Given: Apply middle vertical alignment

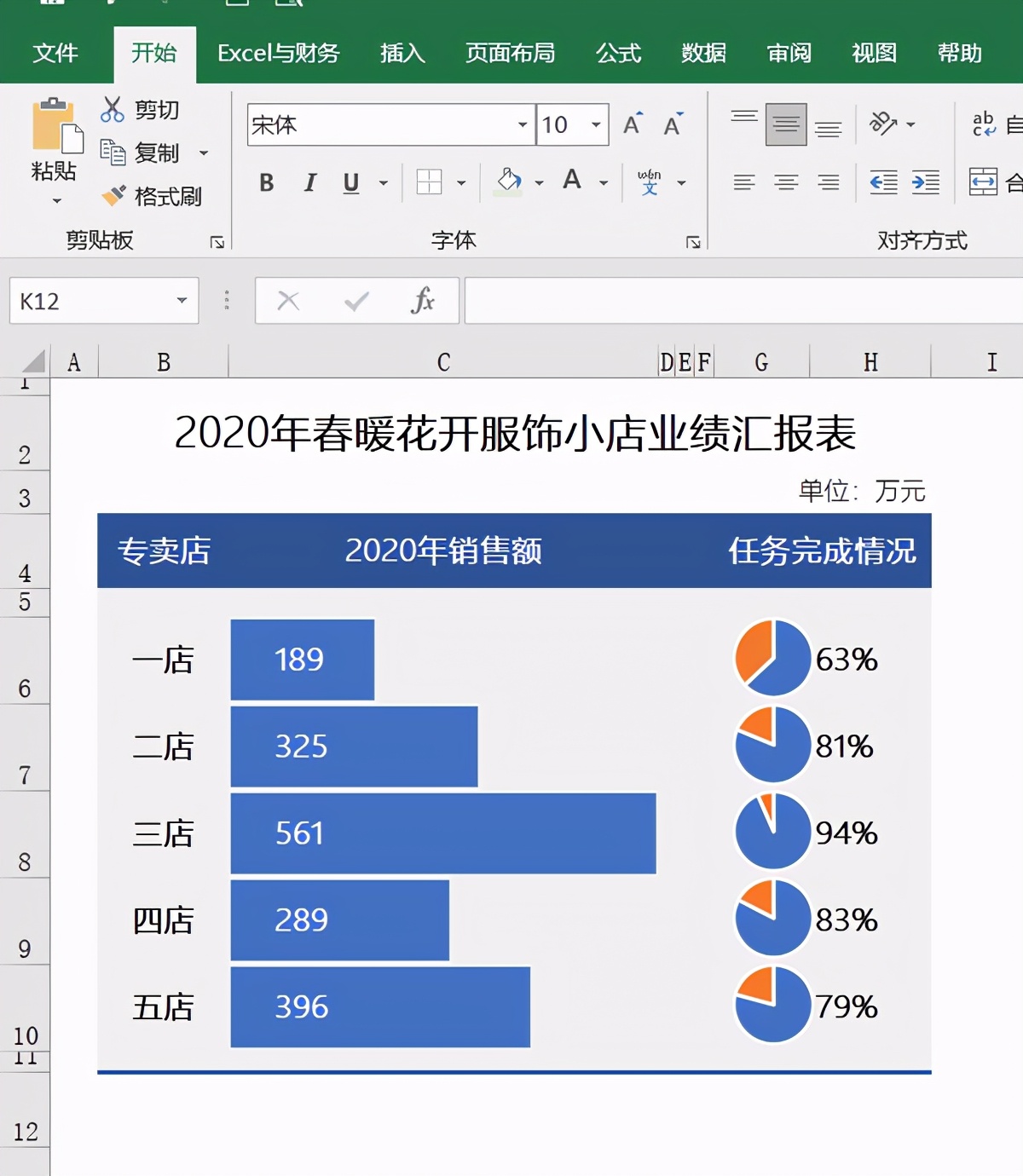Looking at the screenshot, I should 784,125.
